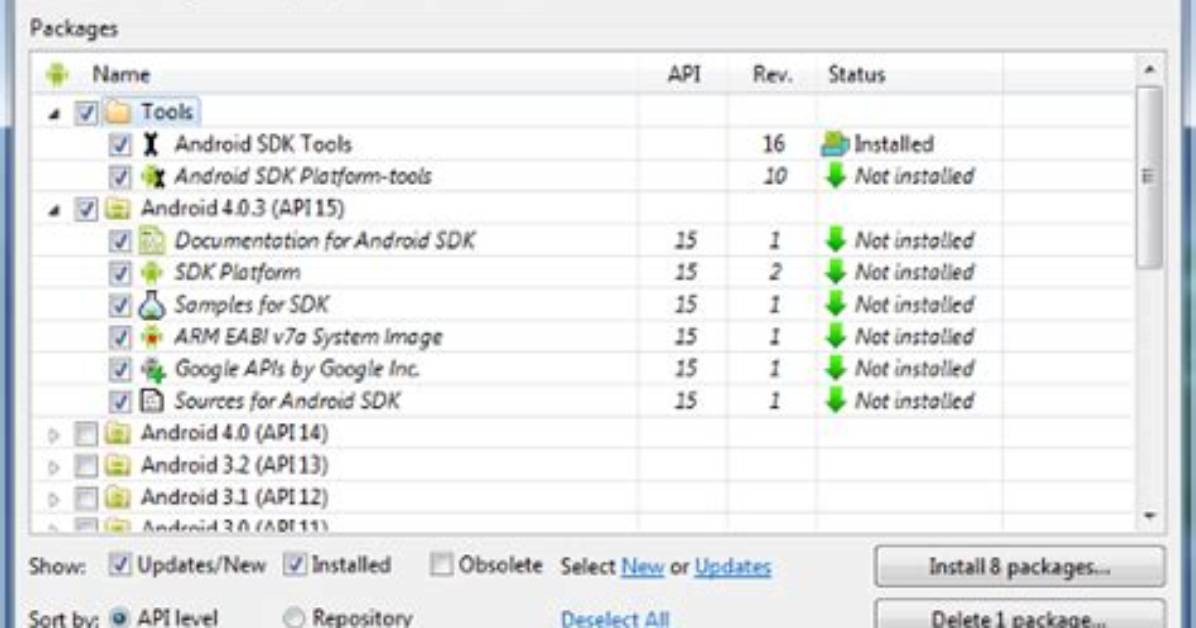Click the green download arrow for ARM EABI row
Screen dimensions: 1196x628
click(x=836, y=336)
